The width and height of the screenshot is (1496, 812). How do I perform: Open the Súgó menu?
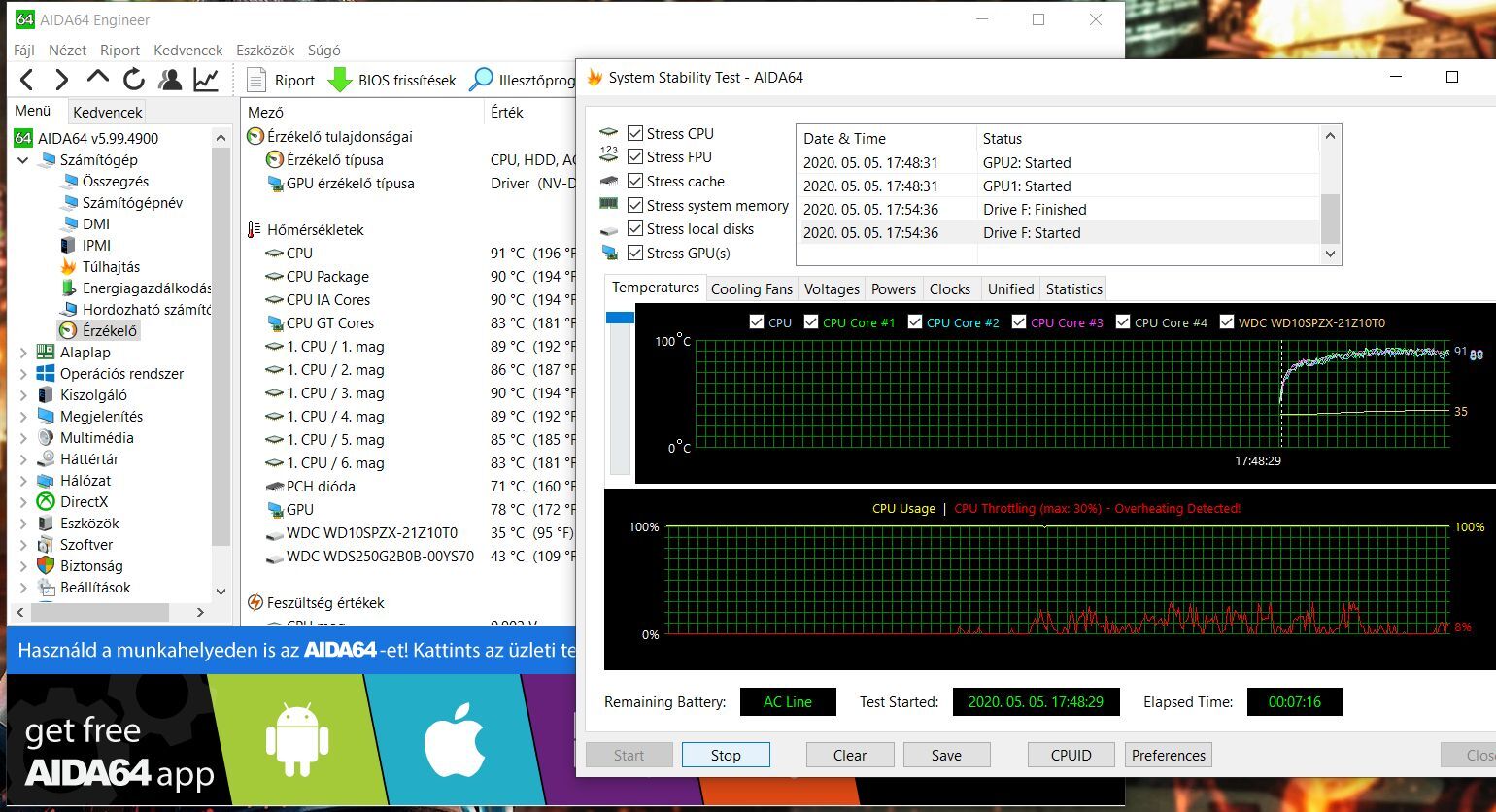324,50
